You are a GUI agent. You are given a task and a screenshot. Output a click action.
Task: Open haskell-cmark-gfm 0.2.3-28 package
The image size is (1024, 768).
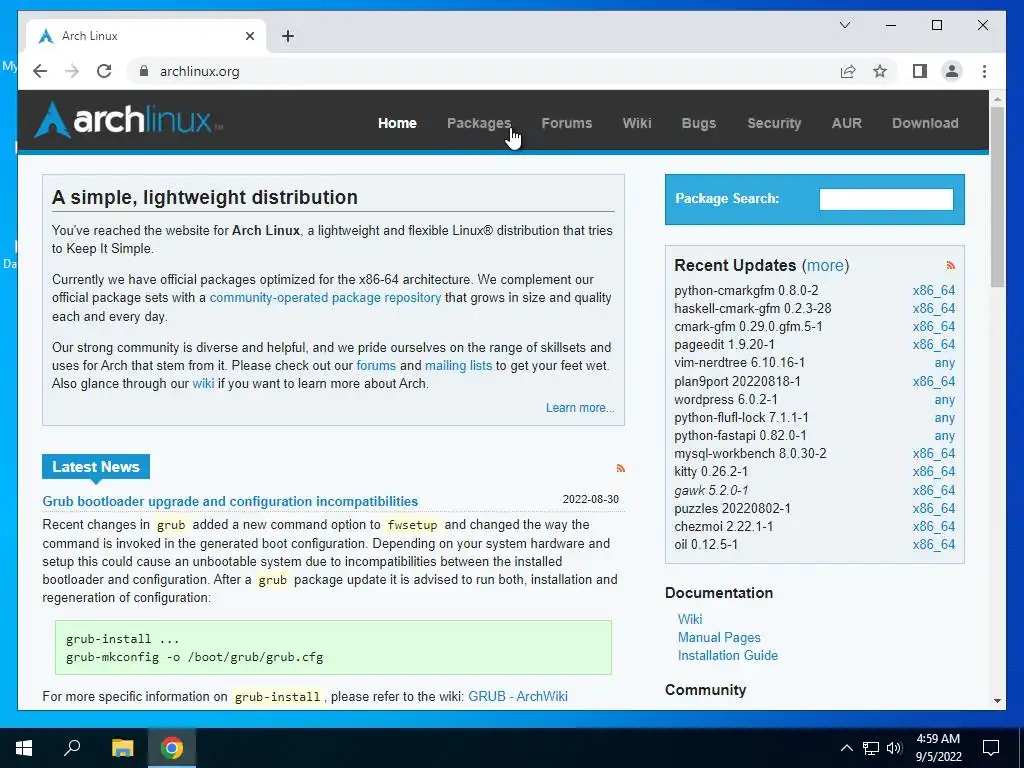pyautogui.click(x=753, y=308)
